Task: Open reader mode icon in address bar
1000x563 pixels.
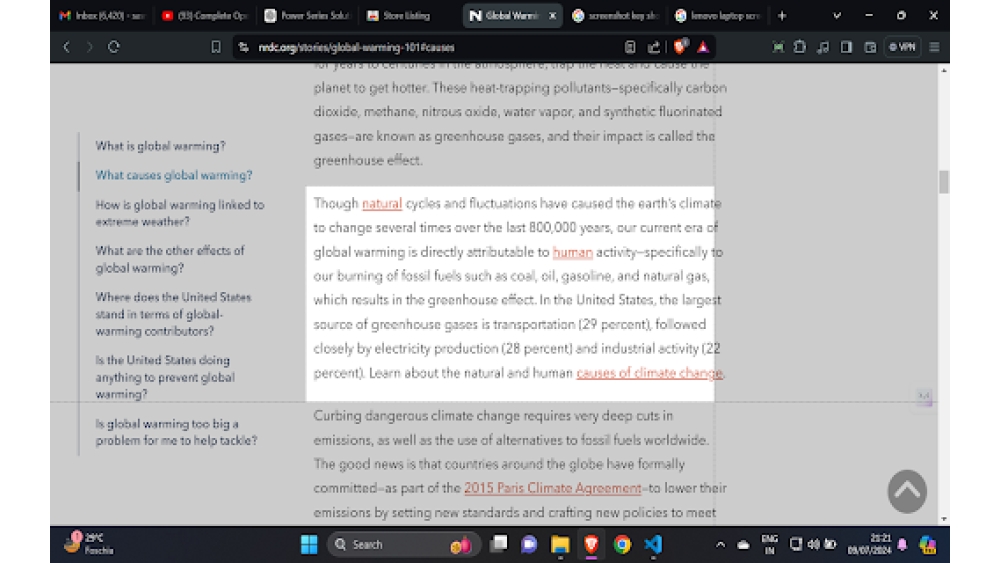Action: 630,47
